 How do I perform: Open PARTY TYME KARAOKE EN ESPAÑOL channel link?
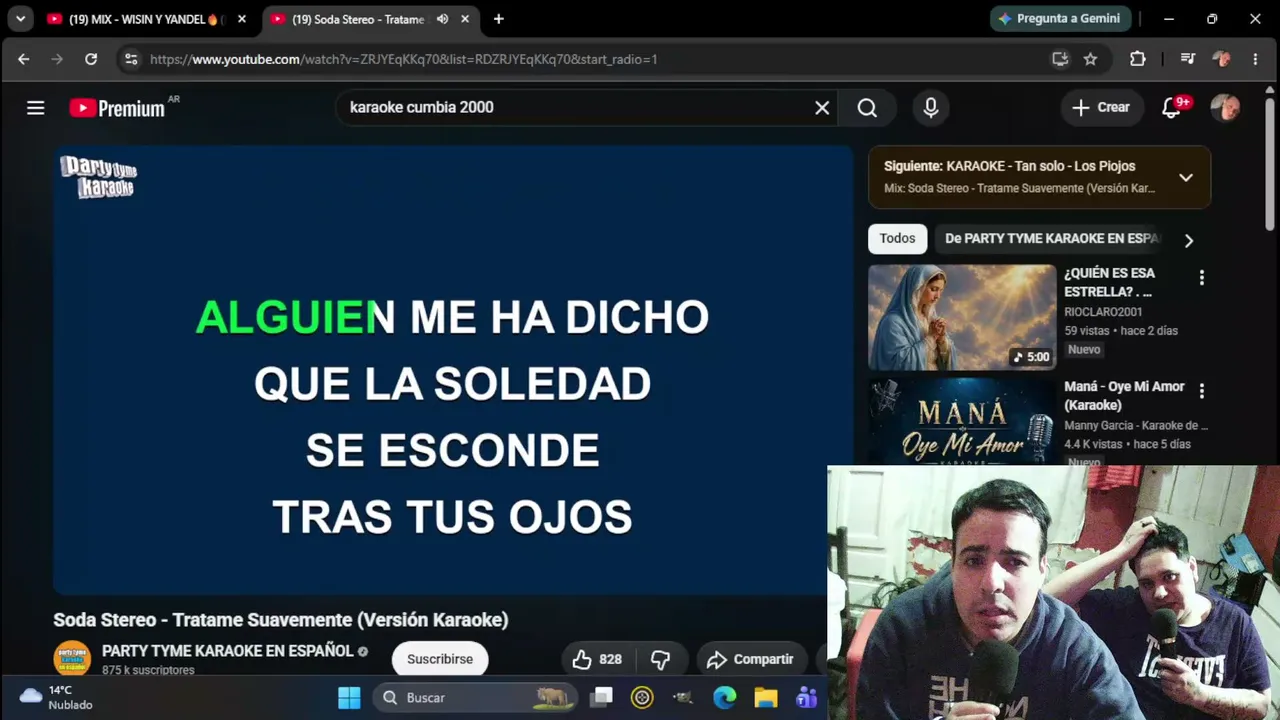(228, 651)
